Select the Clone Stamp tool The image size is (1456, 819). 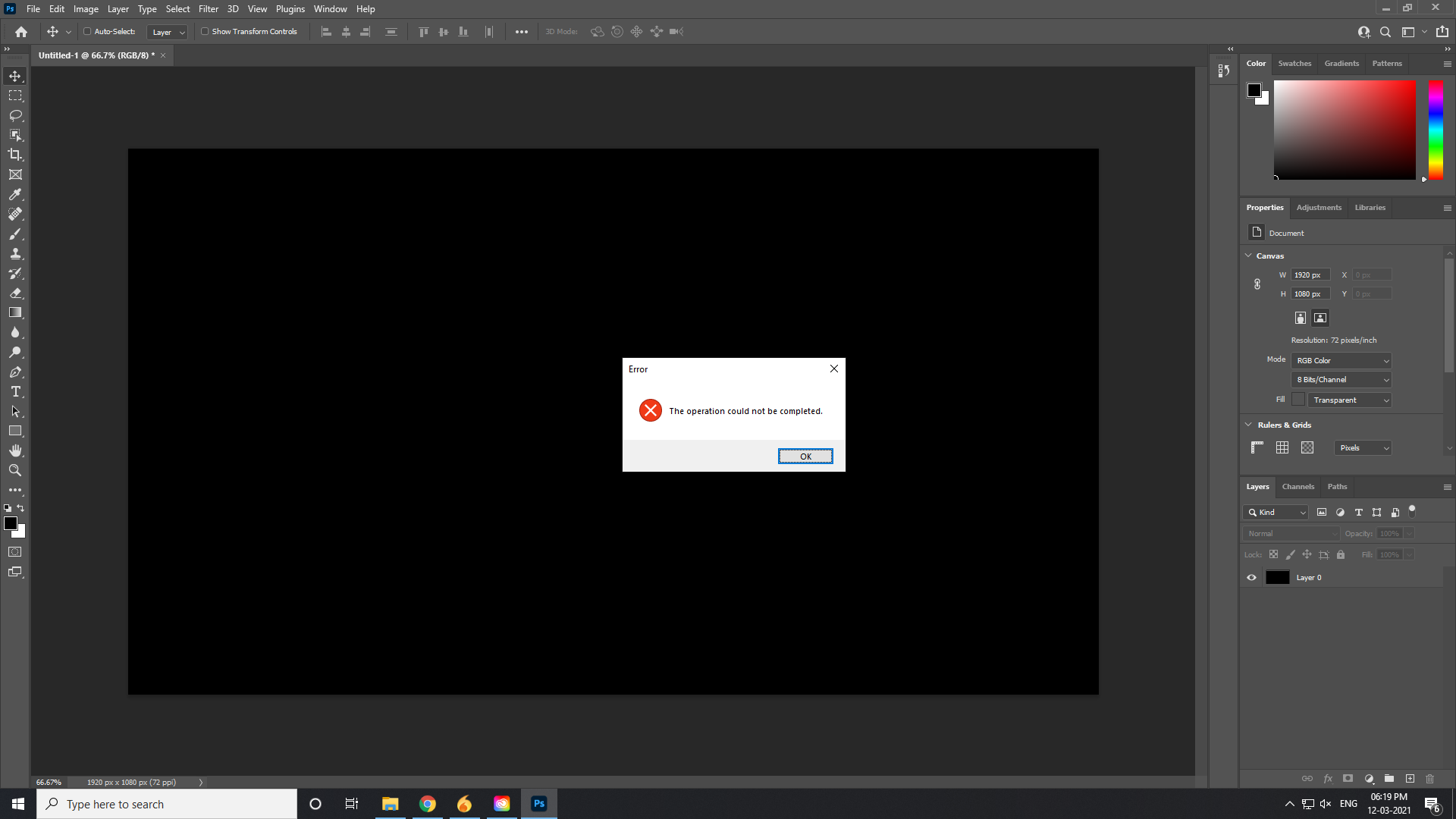point(15,253)
